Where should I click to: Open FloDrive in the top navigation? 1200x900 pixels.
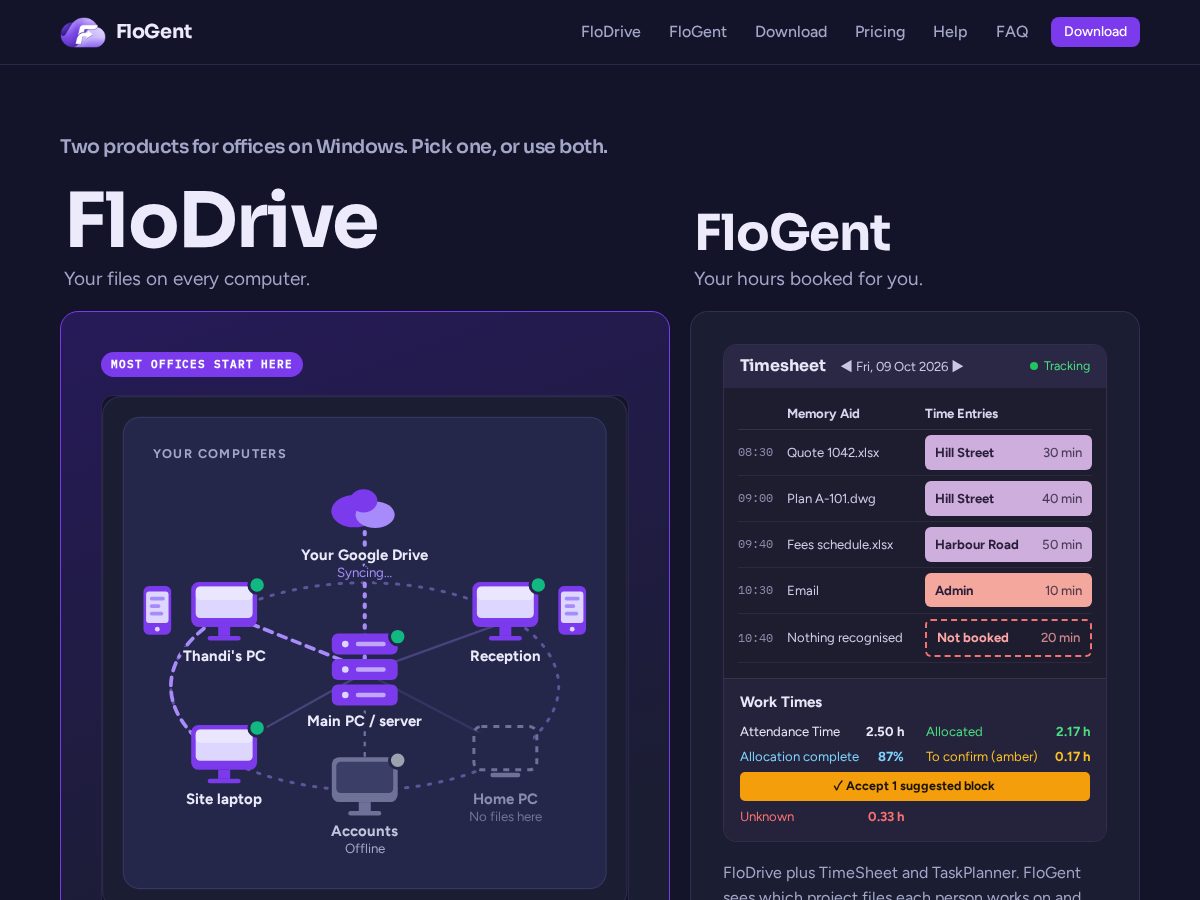click(611, 32)
